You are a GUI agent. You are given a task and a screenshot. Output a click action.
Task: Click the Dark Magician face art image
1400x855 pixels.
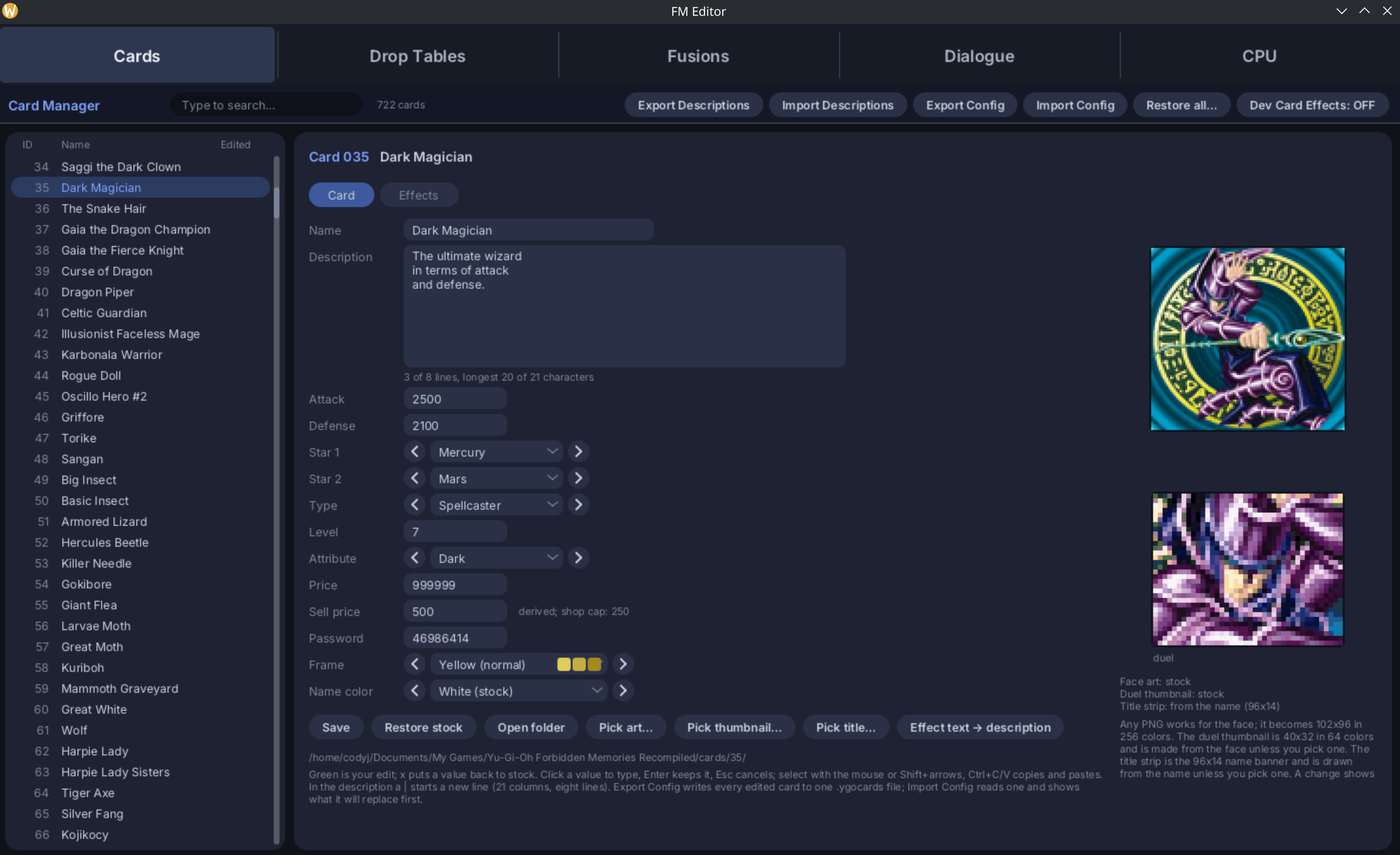coord(1248,339)
